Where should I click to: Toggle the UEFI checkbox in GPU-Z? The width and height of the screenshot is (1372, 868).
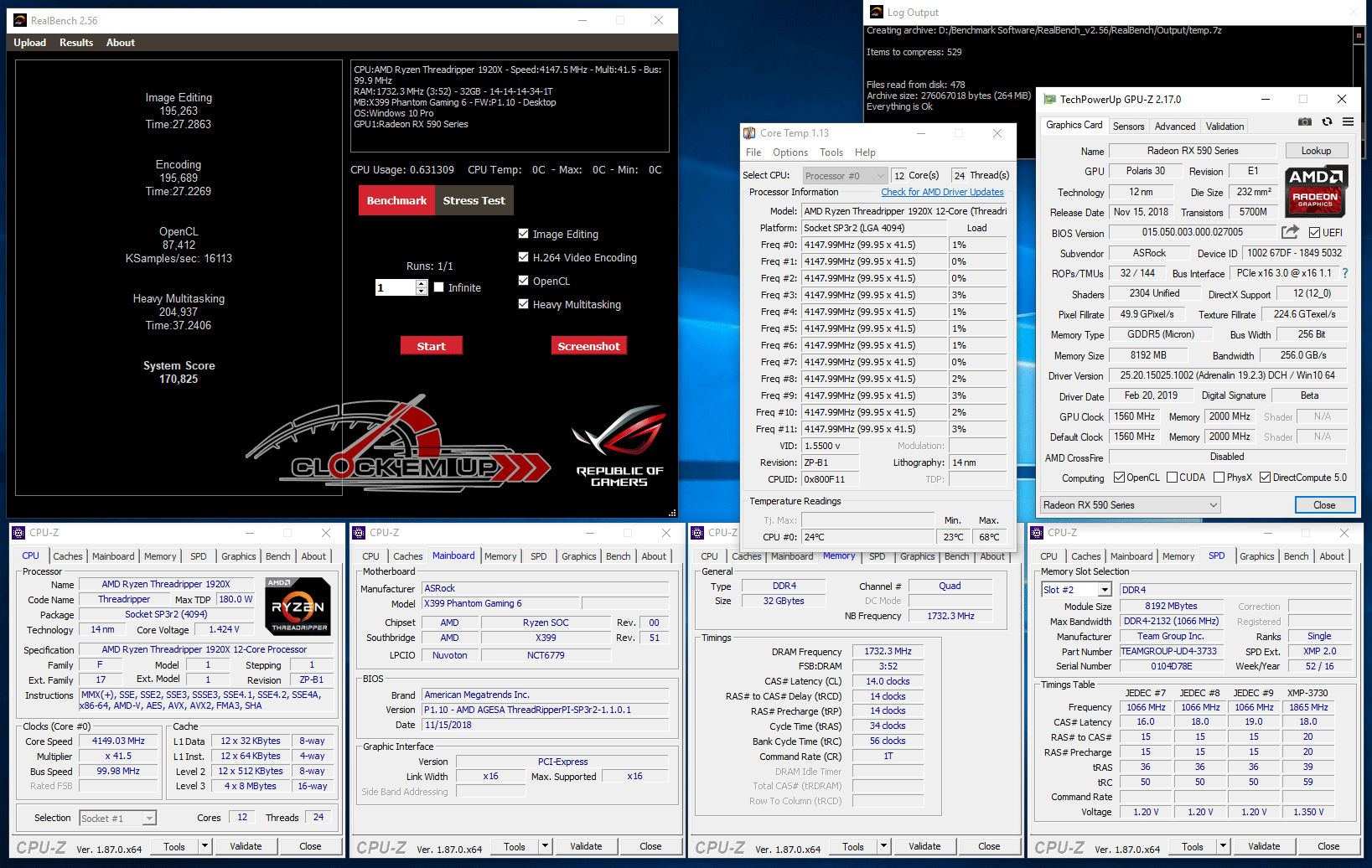click(x=1314, y=233)
